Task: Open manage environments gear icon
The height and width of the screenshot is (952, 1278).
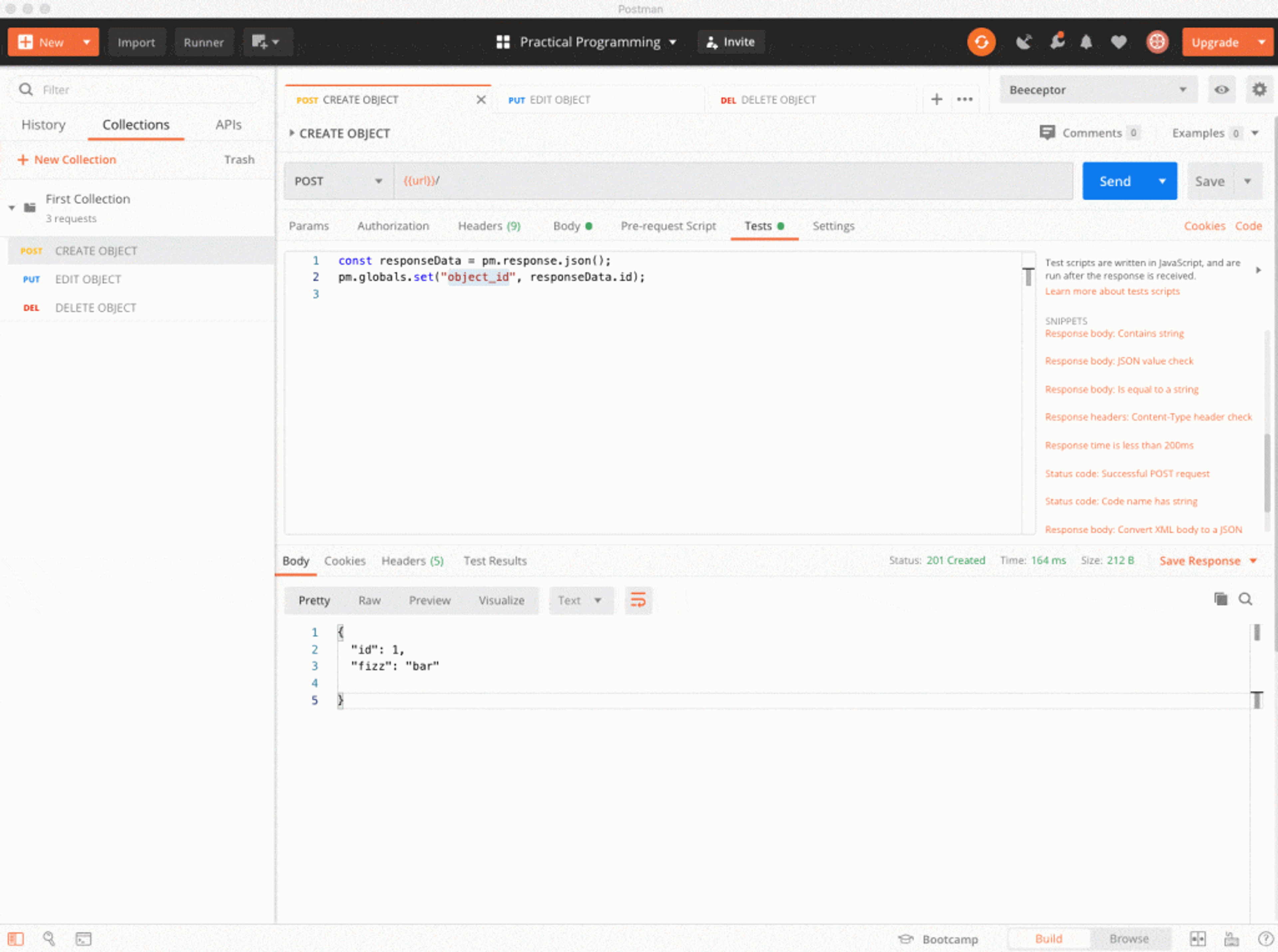Action: [x=1260, y=89]
